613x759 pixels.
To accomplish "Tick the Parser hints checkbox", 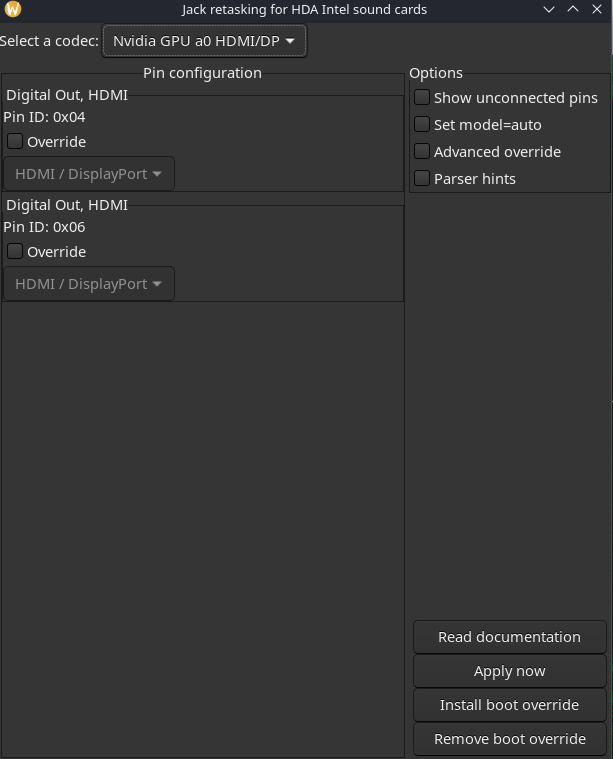I will coord(423,179).
